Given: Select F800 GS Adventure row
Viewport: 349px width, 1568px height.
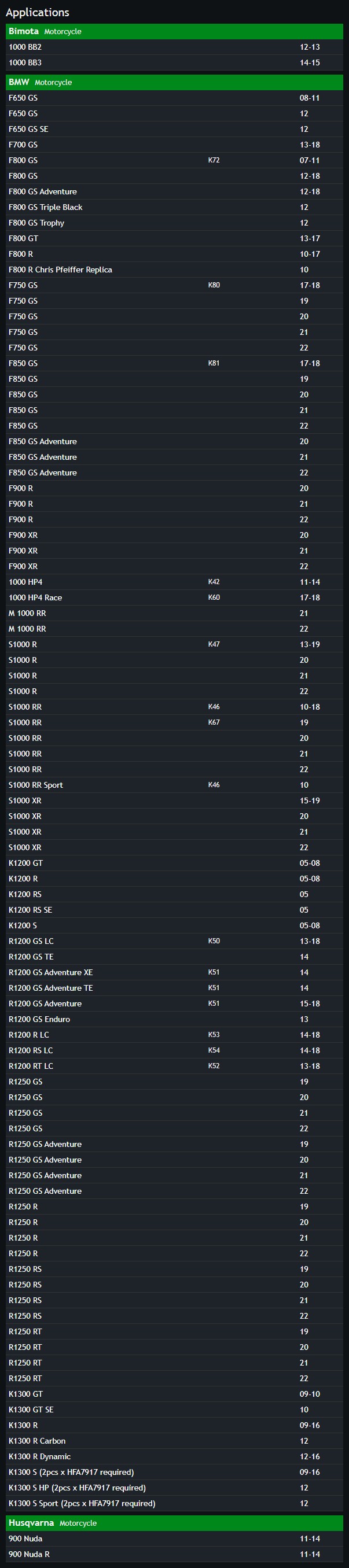Looking at the screenshot, I should (x=174, y=192).
